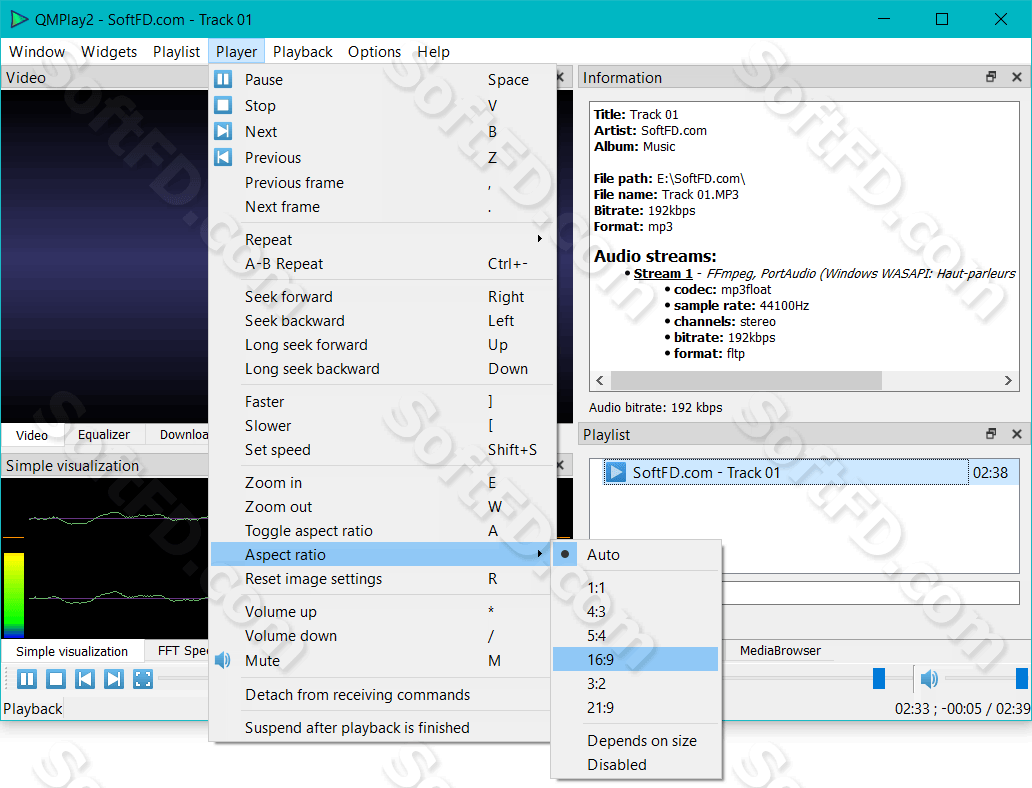Screen dimensions: 1032x788
Task: Choose the Depends on size aspect option
Action: 636,741
